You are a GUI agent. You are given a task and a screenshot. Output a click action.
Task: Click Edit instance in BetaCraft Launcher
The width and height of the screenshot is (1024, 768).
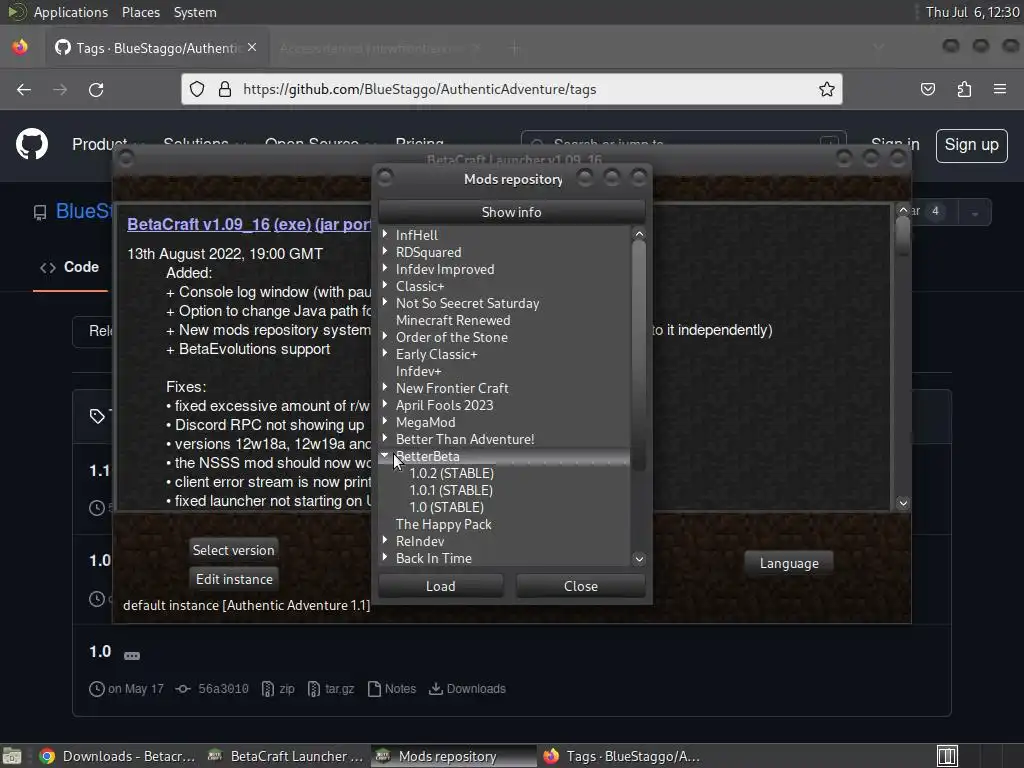click(234, 579)
